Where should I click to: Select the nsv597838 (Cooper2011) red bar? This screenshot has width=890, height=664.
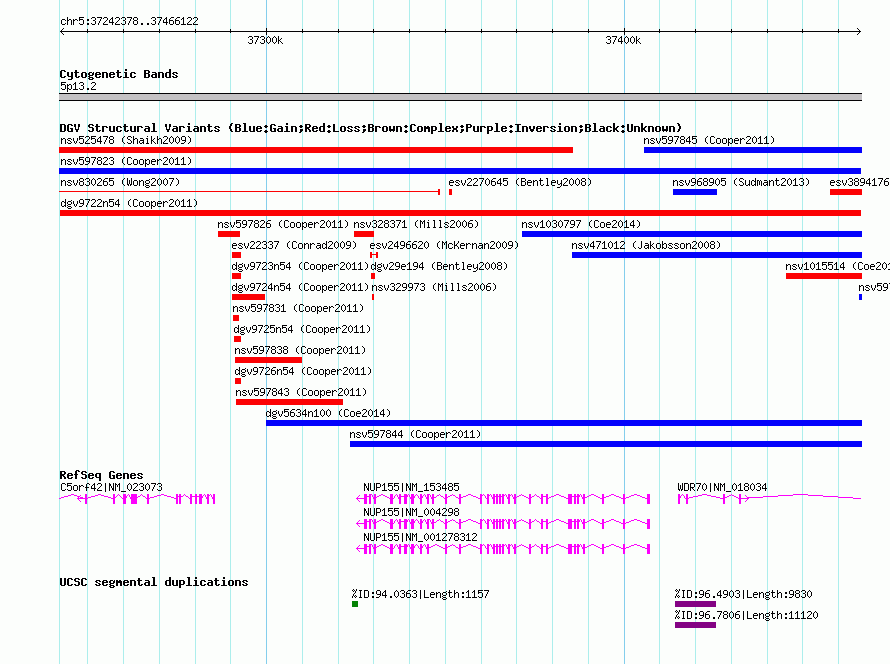pos(268,360)
